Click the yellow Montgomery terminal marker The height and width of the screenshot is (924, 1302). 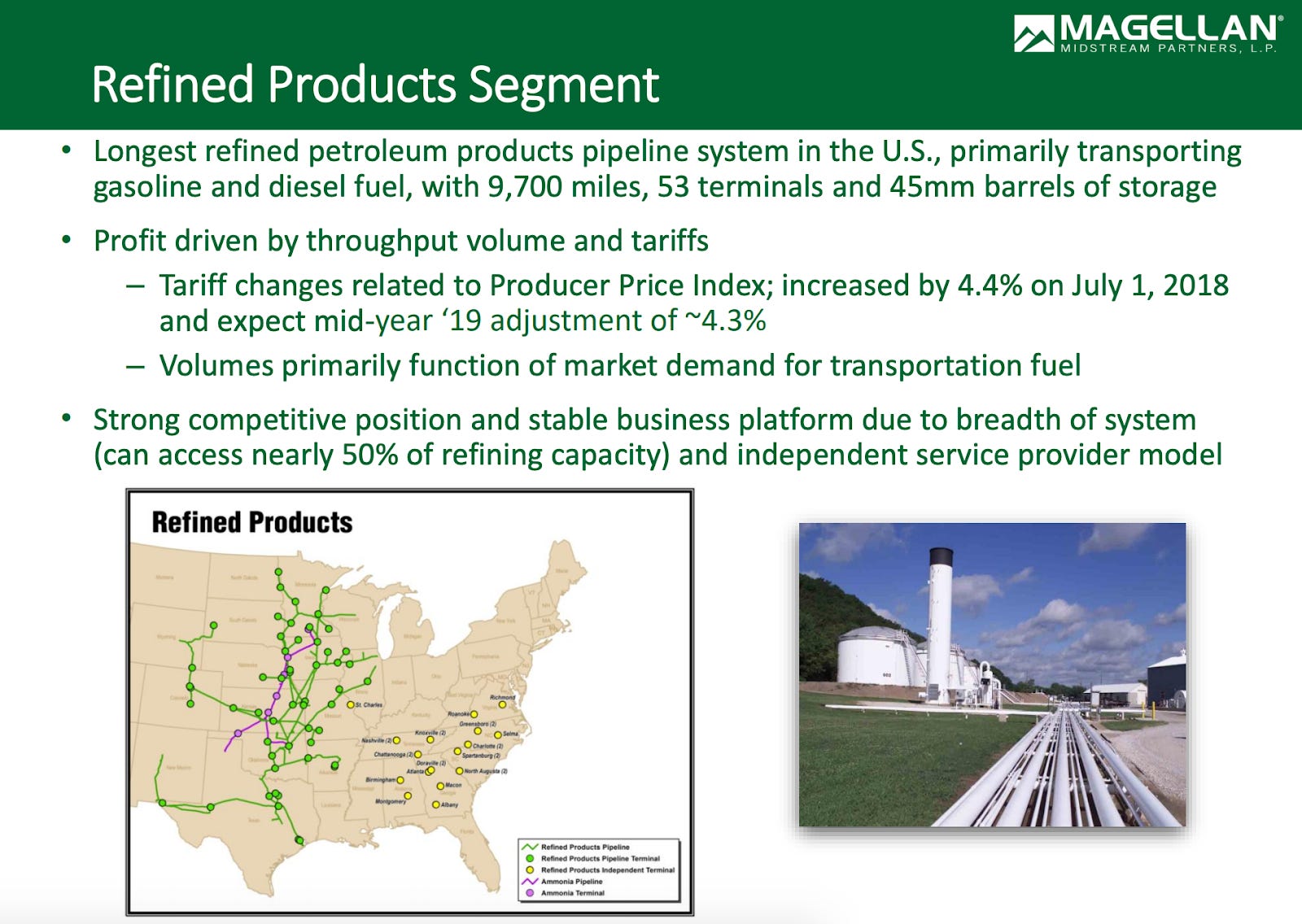click(408, 795)
